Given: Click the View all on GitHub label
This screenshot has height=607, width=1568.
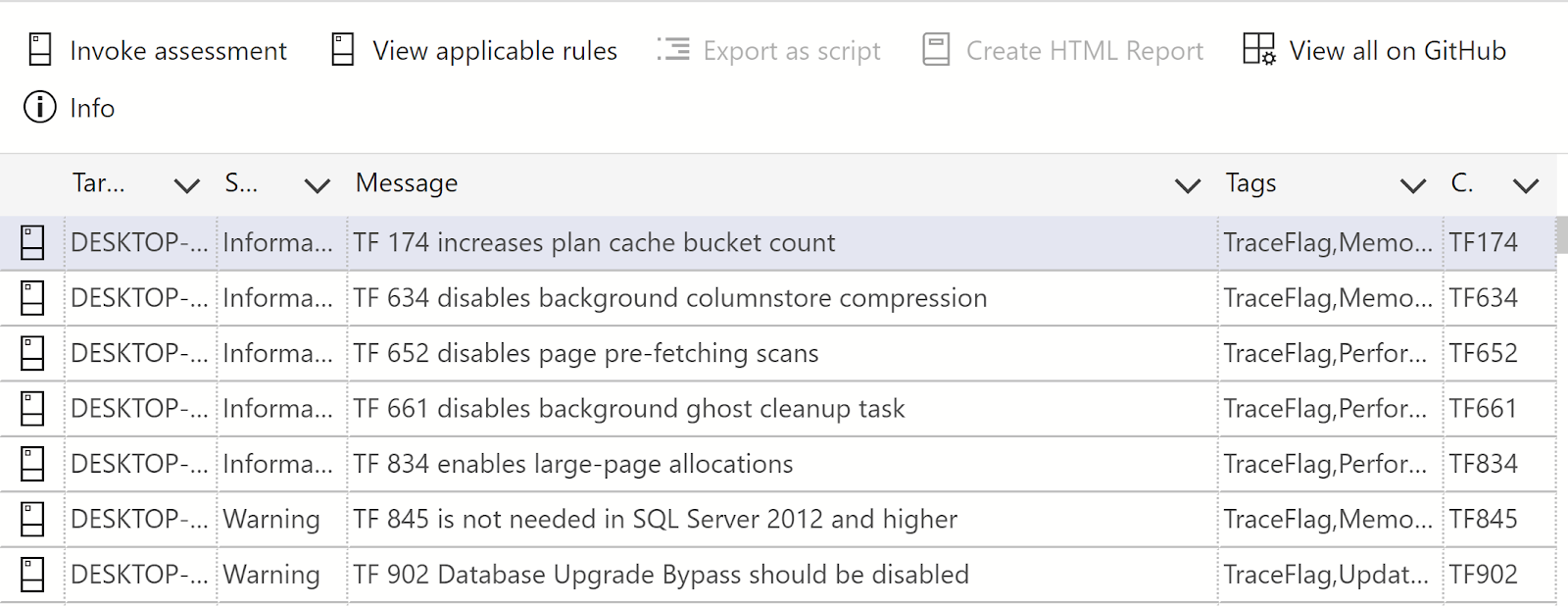Looking at the screenshot, I should point(1397,51).
